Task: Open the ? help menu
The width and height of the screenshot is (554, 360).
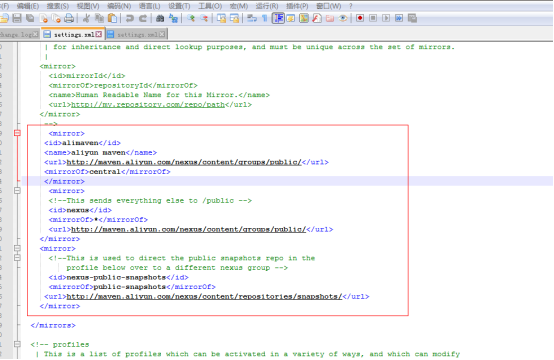Action: 350,6
